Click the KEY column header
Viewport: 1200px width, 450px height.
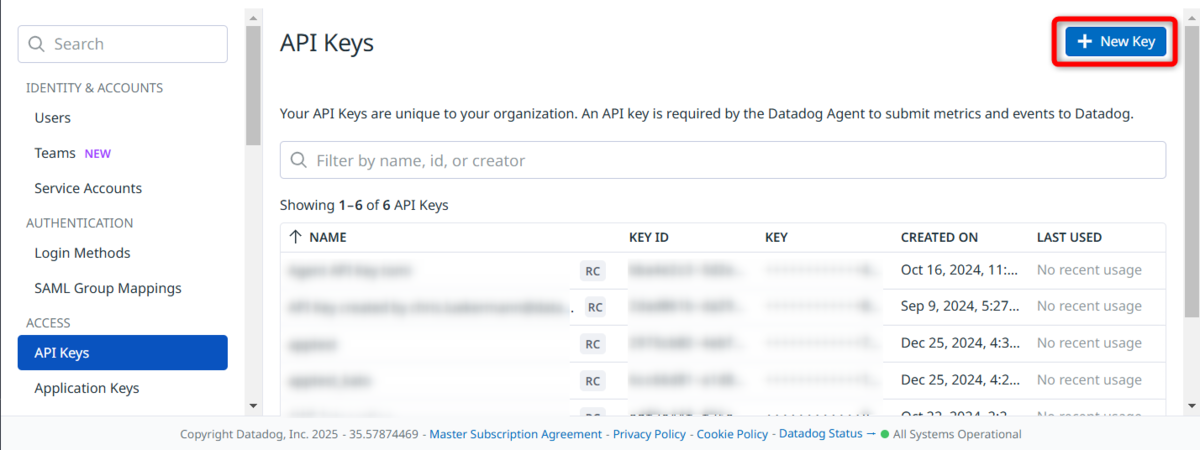(x=776, y=238)
